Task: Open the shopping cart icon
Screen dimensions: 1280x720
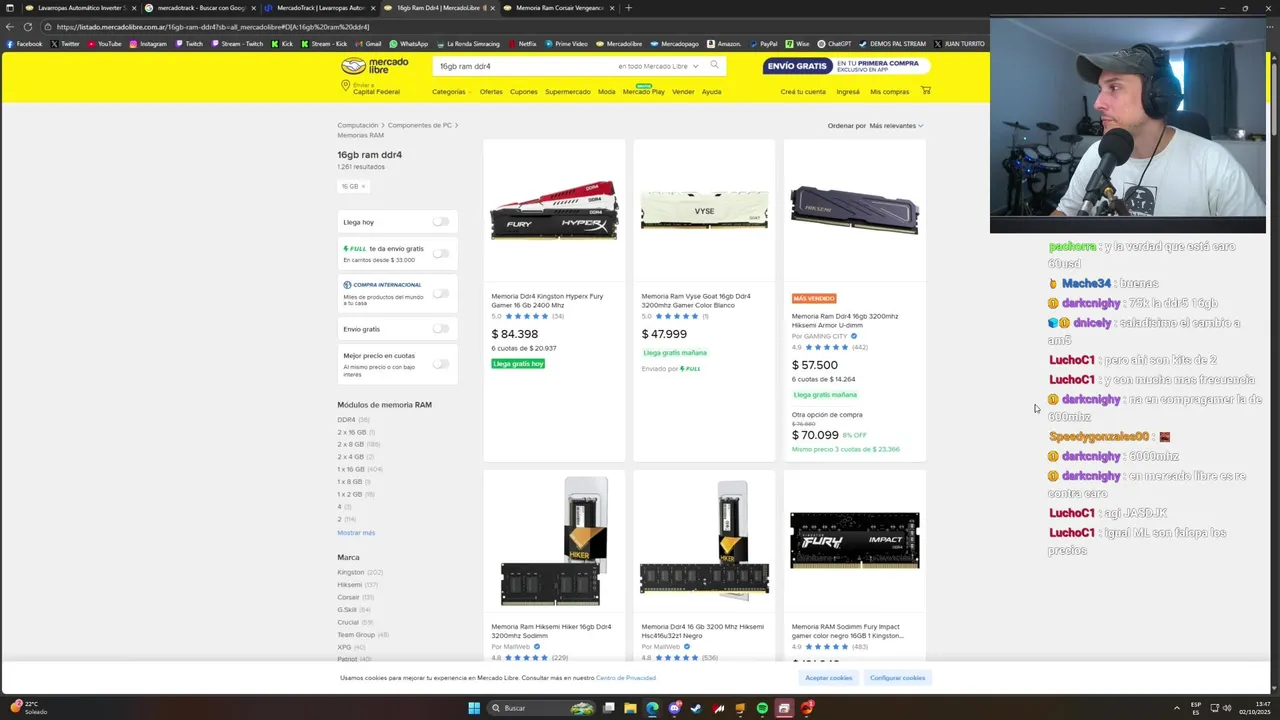Action: click(x=925, y=91)
